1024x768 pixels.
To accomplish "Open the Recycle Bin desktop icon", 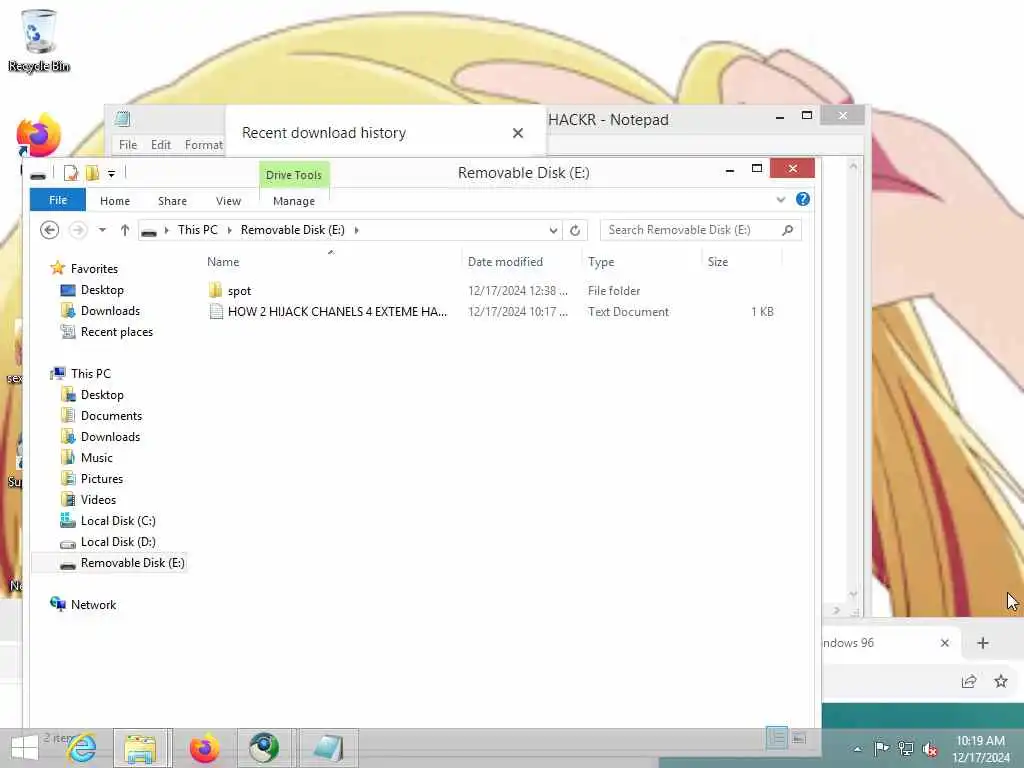I will click(x=39, y=40).
